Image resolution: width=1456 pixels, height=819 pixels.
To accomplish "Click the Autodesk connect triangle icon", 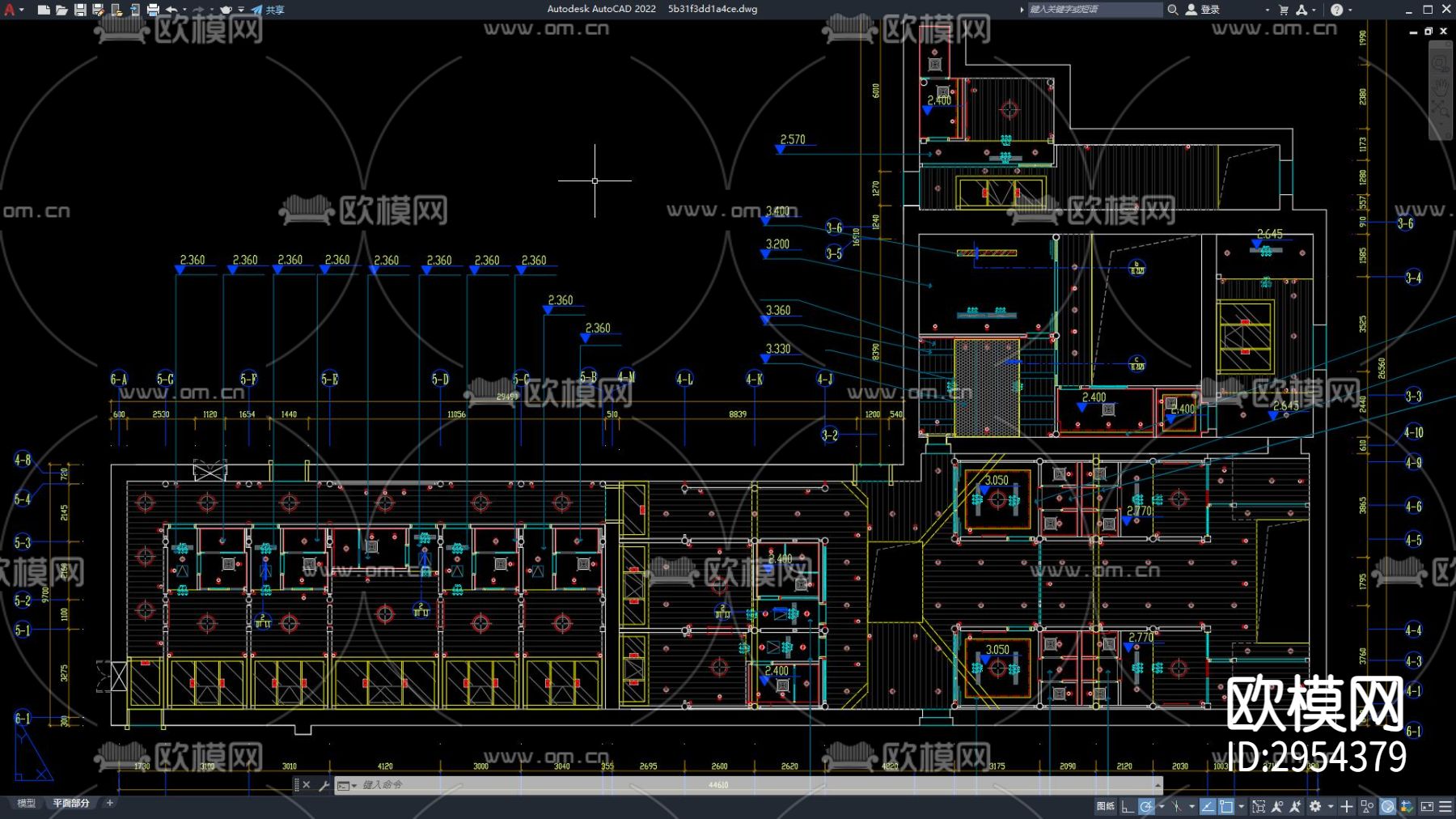I will click(x=1302, y=10).
